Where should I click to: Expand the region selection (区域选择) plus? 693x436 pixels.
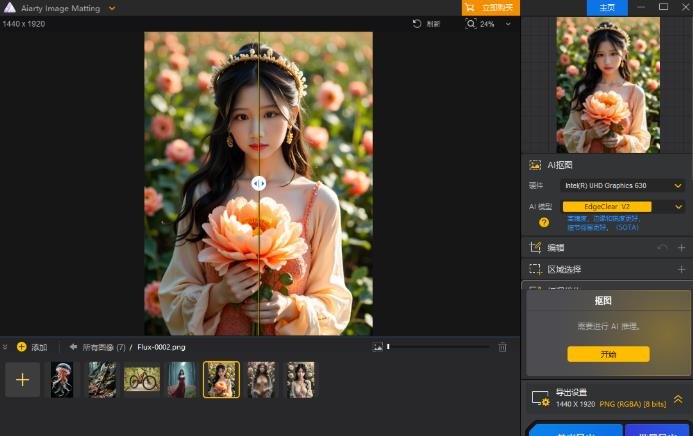pyautogui.click(x=681, y=269)
